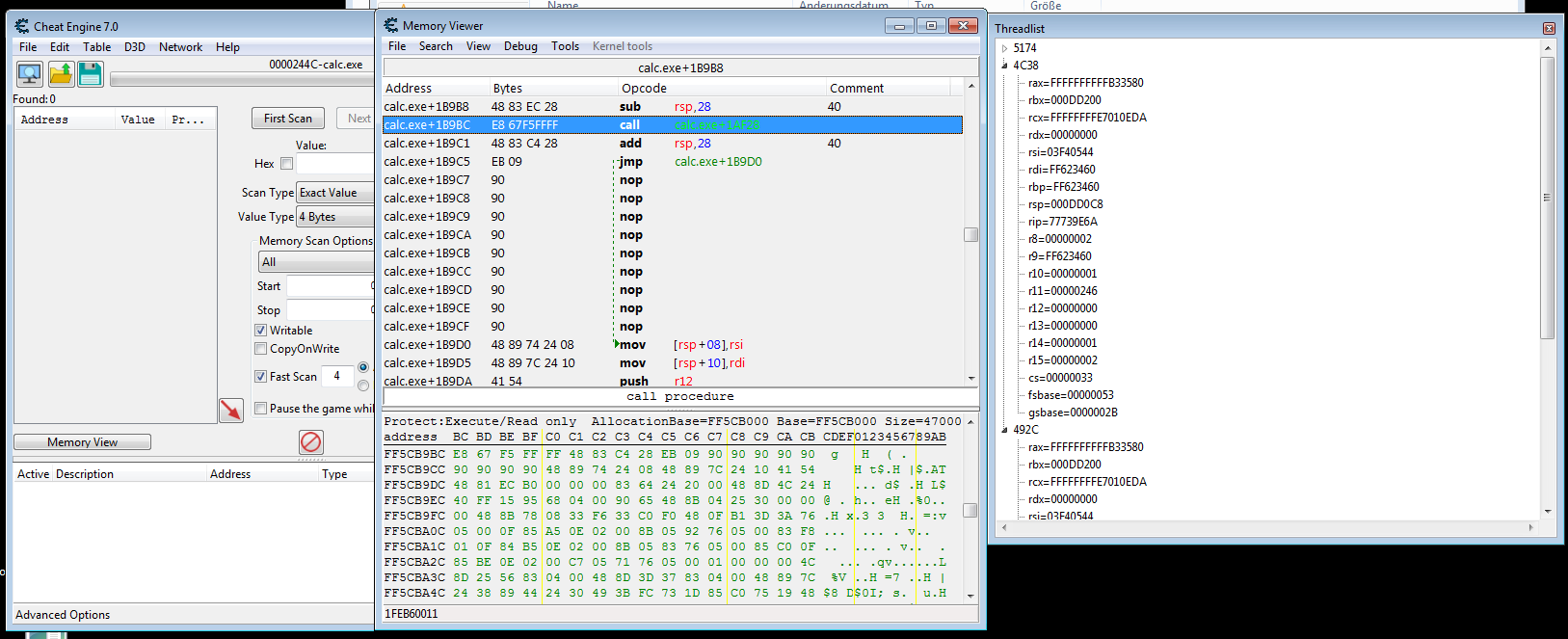Click the disassembler vertical scrollbar thumb
This screenshot has width=1568, height=639.
point(970,234)
